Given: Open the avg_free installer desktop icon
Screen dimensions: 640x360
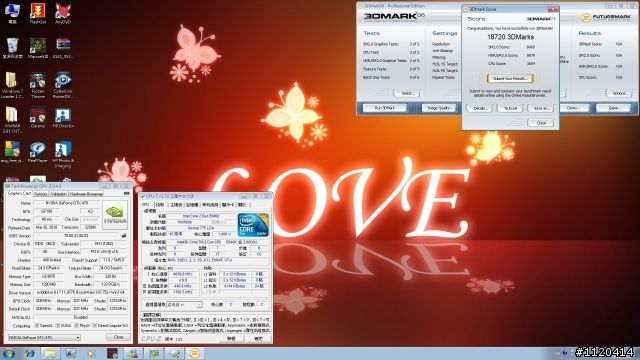Looking at the screenshot, I should coord(12,152).
